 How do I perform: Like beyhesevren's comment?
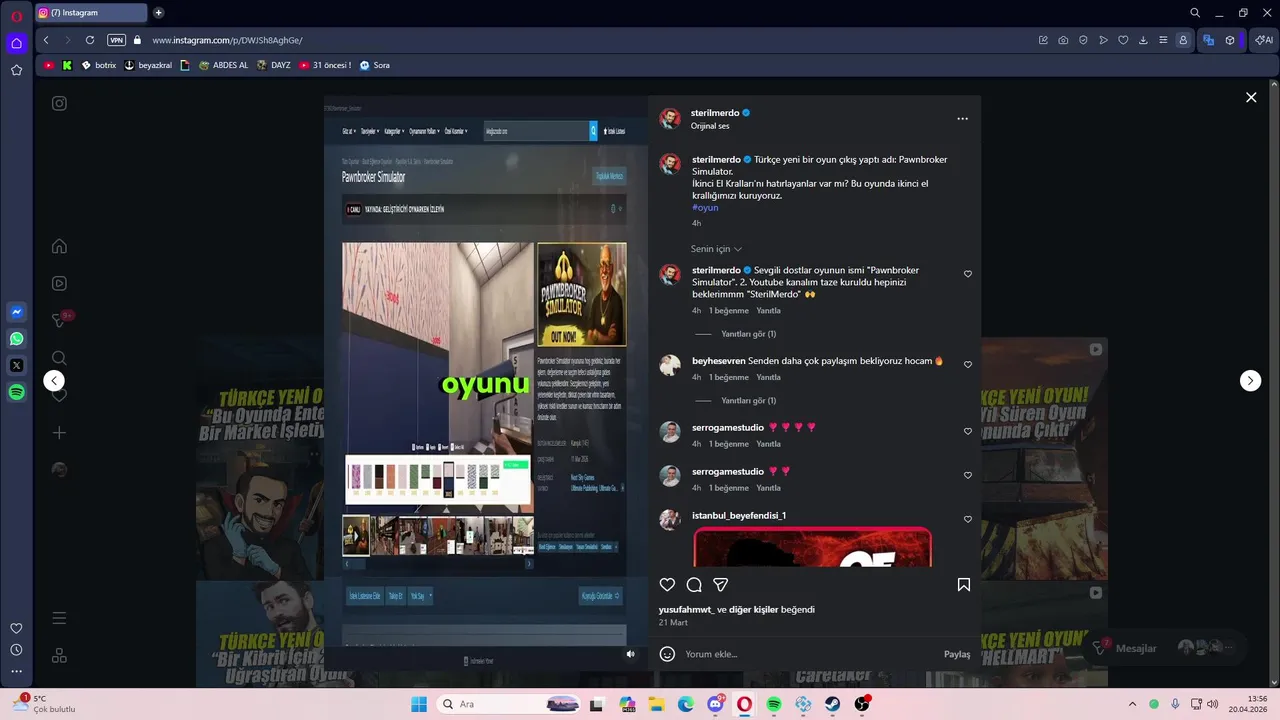(x=967, y=365)
